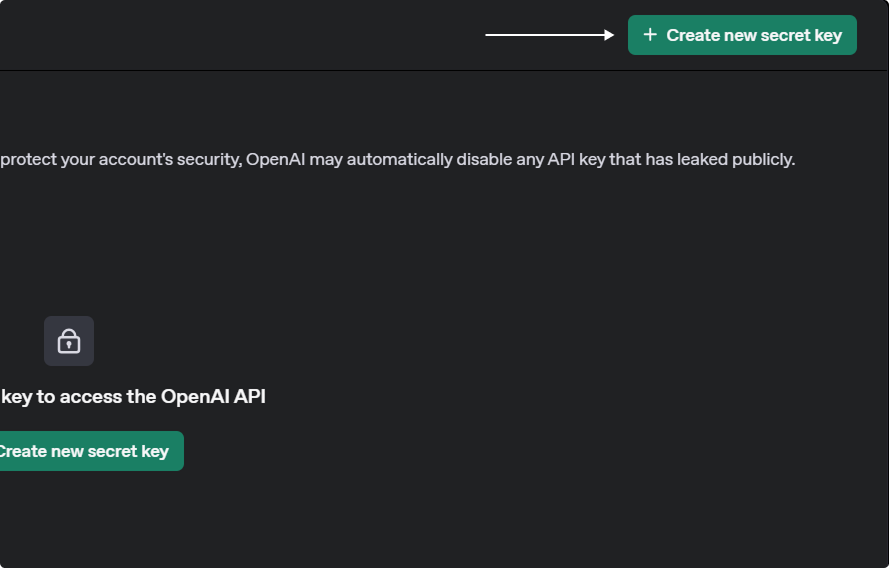Click the plus icon in the header button
The image size is (889, 568).
650,35
